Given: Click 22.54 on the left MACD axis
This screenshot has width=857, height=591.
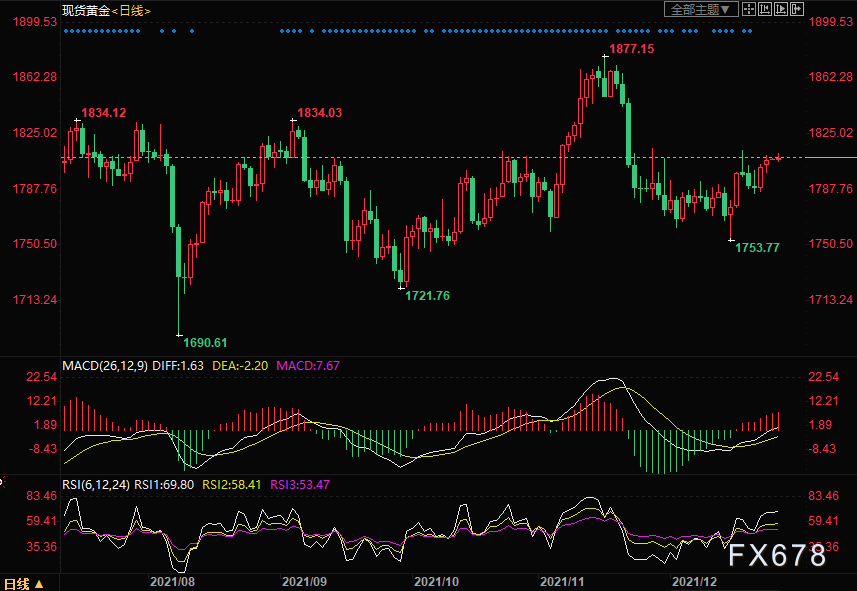Looking at the screenshot, I should pos(42,377).
